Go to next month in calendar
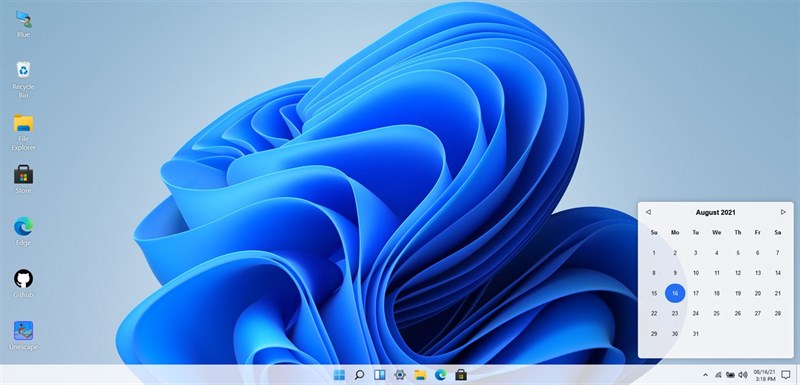The image size is (800, 385). point(783,212)
